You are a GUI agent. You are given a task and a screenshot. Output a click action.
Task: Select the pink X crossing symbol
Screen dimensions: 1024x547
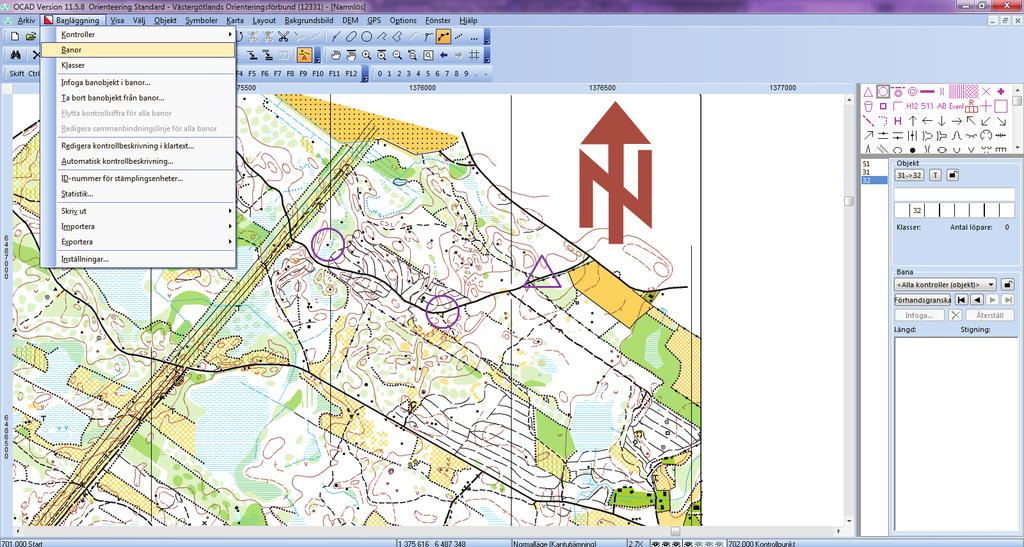click(x=986, y=91)
